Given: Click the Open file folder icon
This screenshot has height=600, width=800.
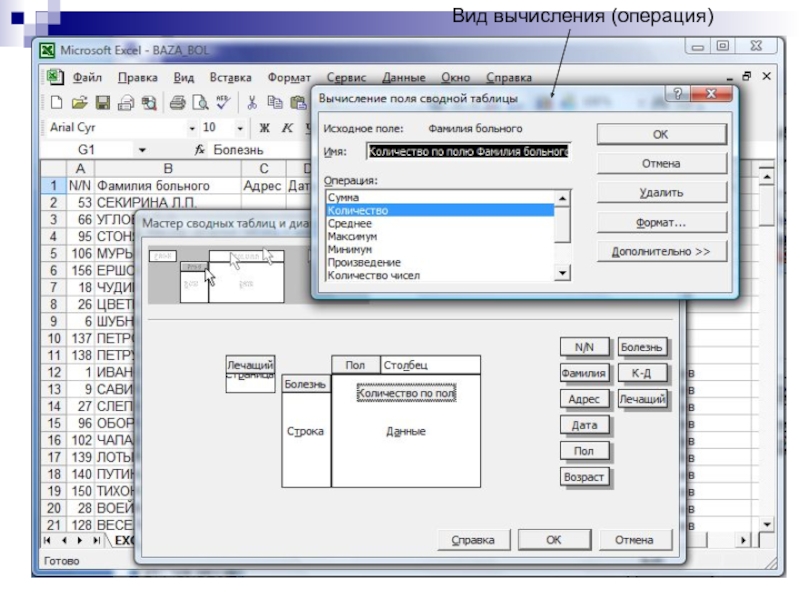Looking at the screenshot, I should 77,102.
